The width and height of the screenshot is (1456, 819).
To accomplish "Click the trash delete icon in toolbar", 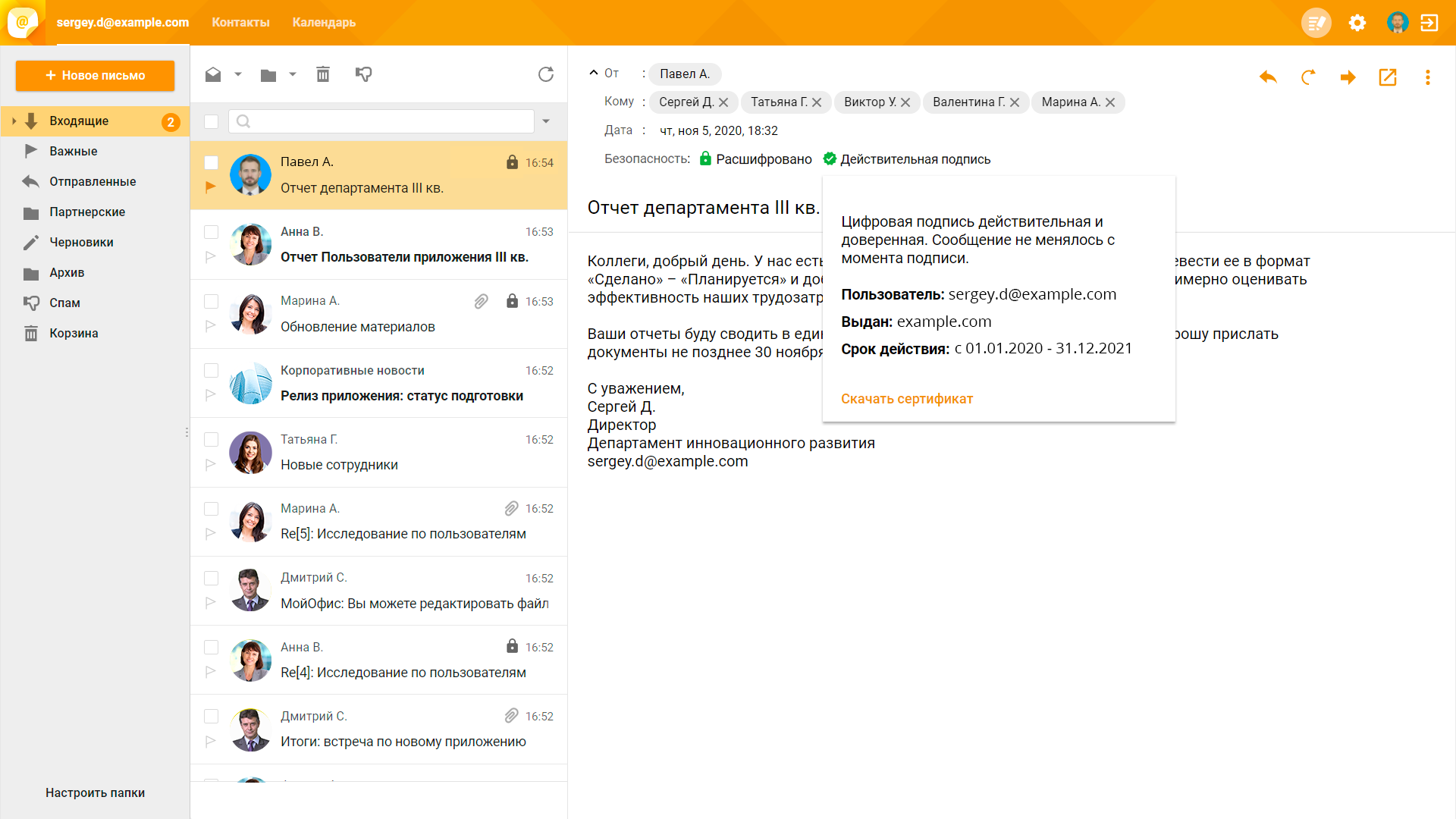I will click(323, 74).
